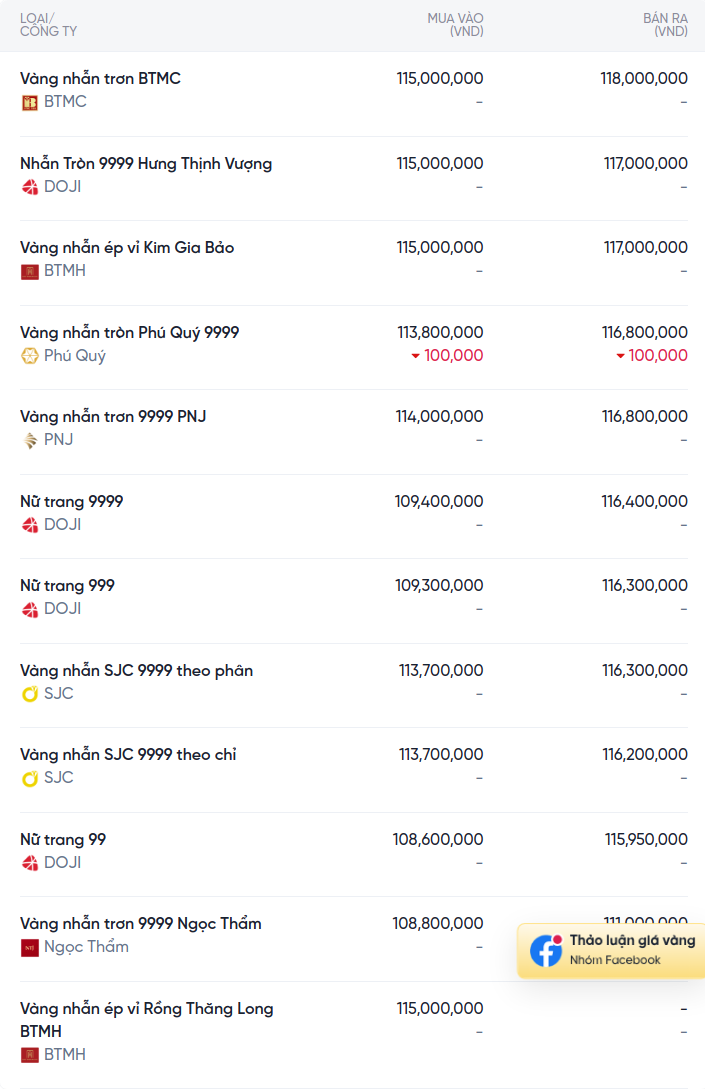This screenshot has width=705, height=1089.
Task: Click SJC logo under theo phân row
Action: (29, 694)
